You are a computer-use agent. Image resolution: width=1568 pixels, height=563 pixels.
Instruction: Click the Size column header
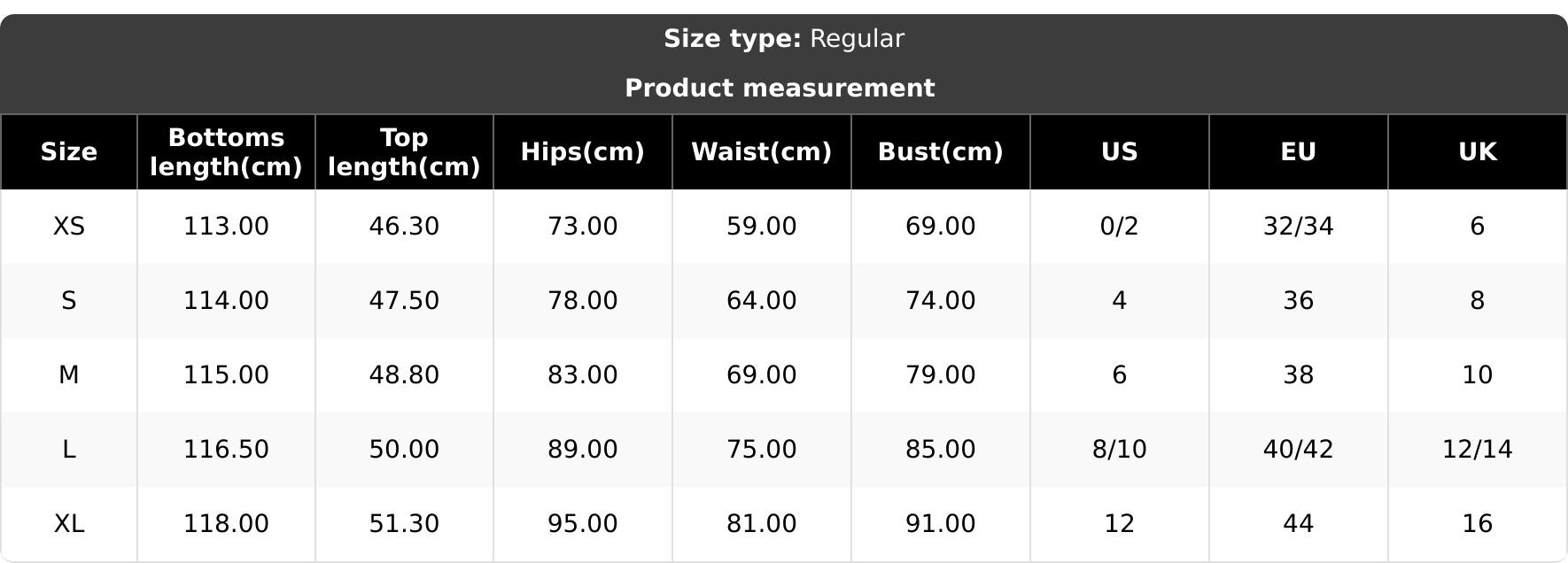(x=68, y=152)
